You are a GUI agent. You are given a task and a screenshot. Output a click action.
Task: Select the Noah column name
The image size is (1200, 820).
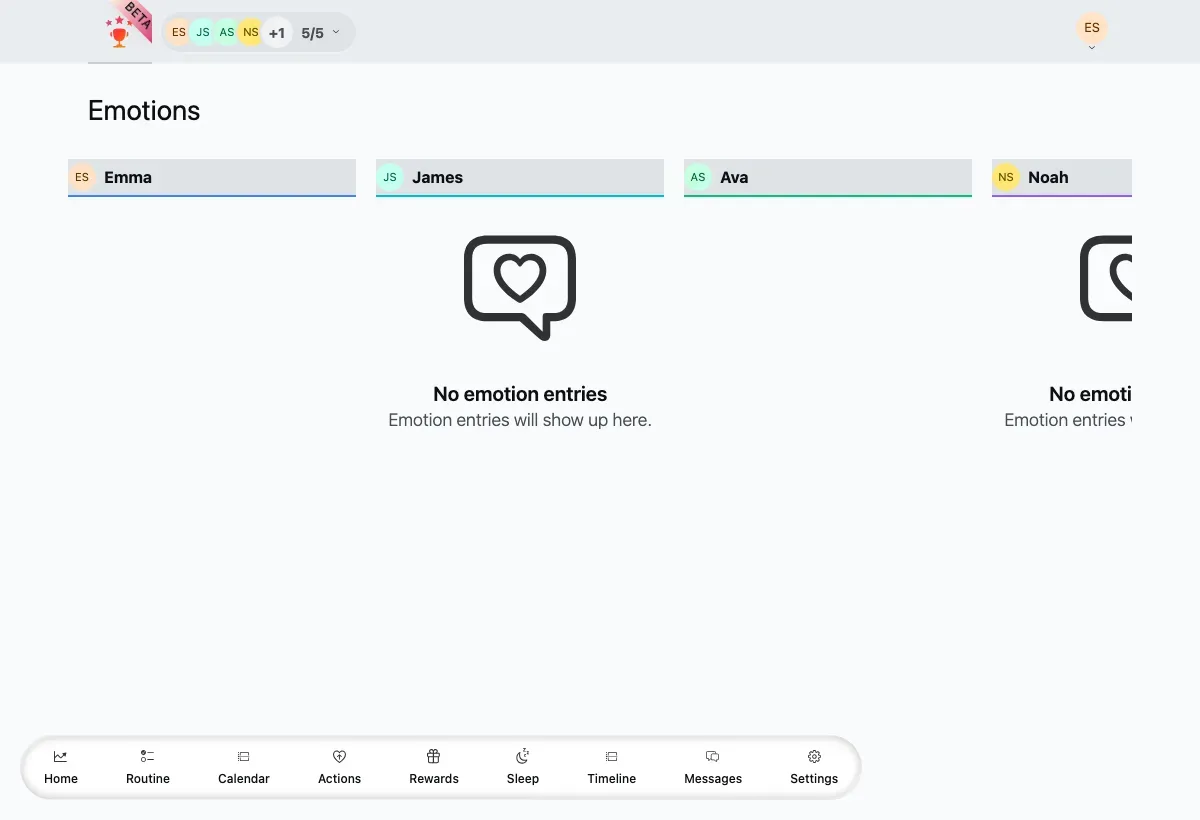click(1048, 177)
